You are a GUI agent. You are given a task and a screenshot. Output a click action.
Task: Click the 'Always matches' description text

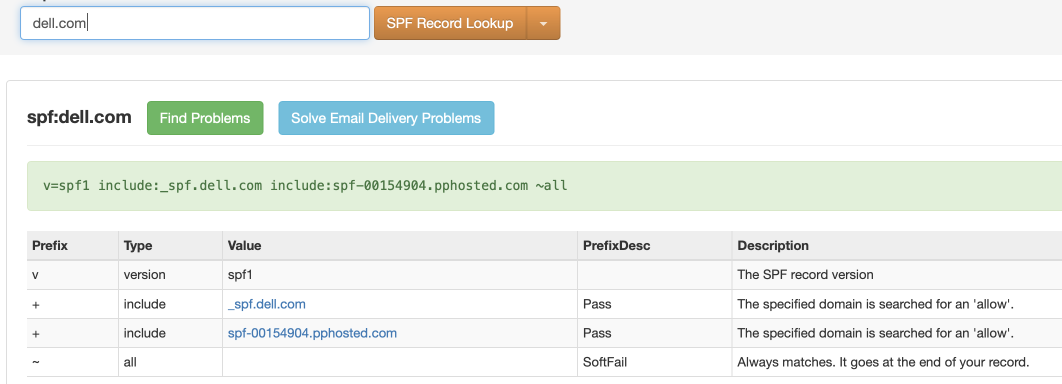883,362
